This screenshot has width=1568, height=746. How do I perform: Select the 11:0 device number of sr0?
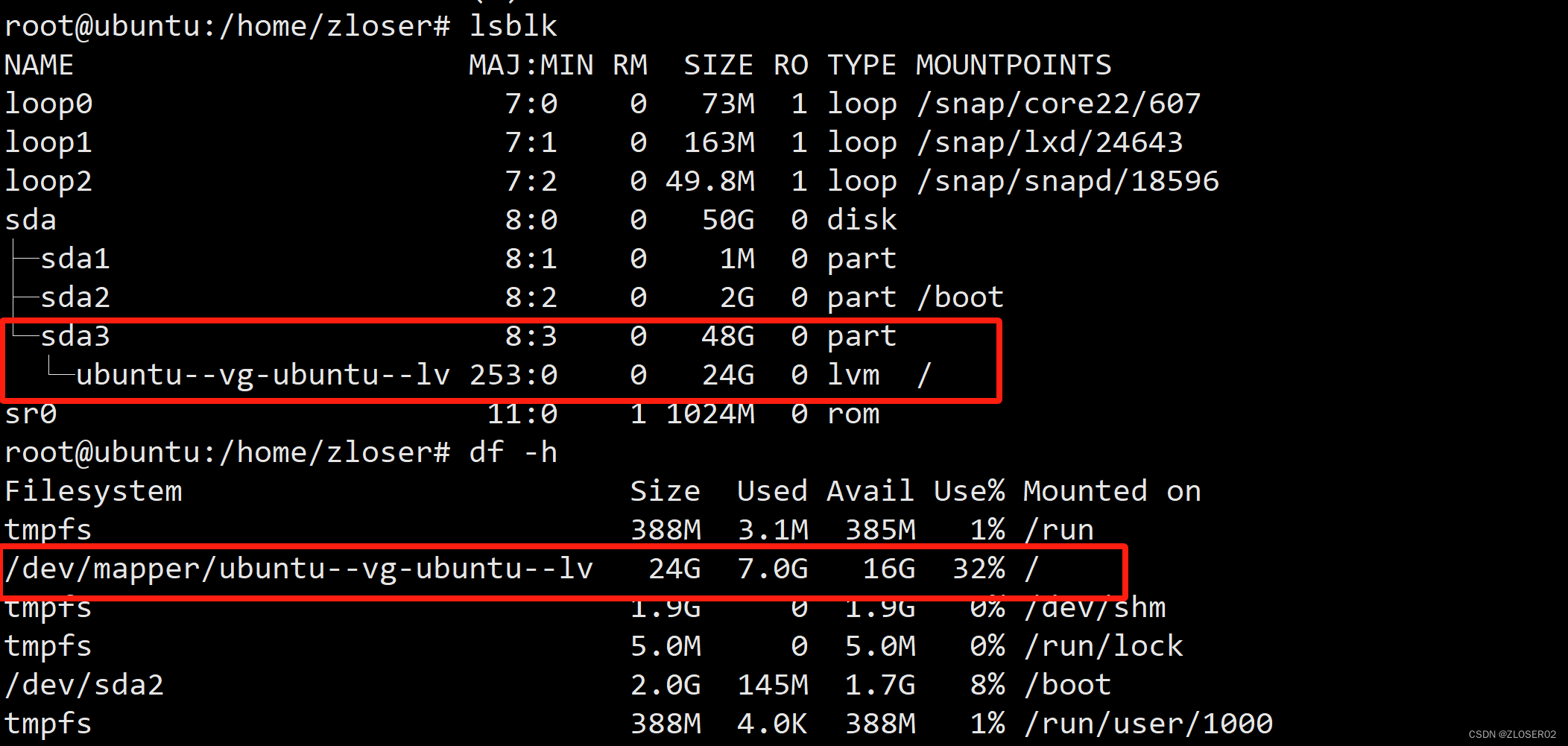click(522, 414)
